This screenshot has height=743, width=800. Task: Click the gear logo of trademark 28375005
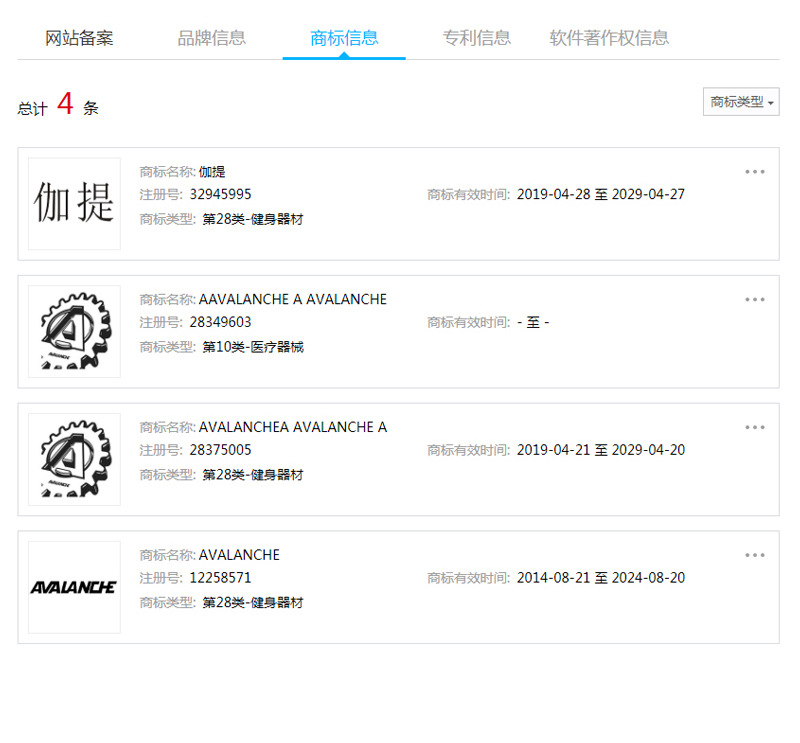tap(74, 460)
